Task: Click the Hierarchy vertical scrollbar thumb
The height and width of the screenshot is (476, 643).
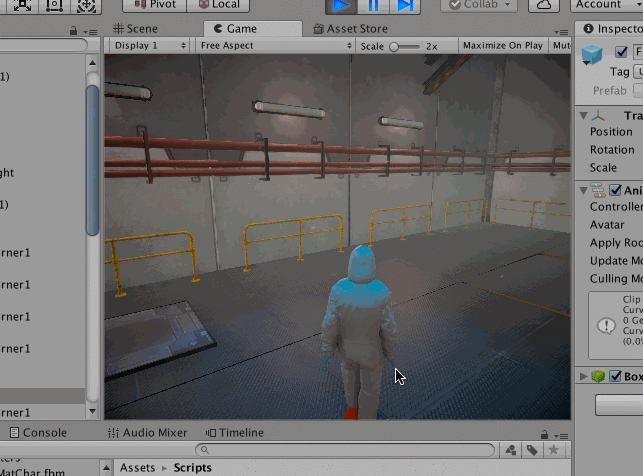Action: [93, 160]
